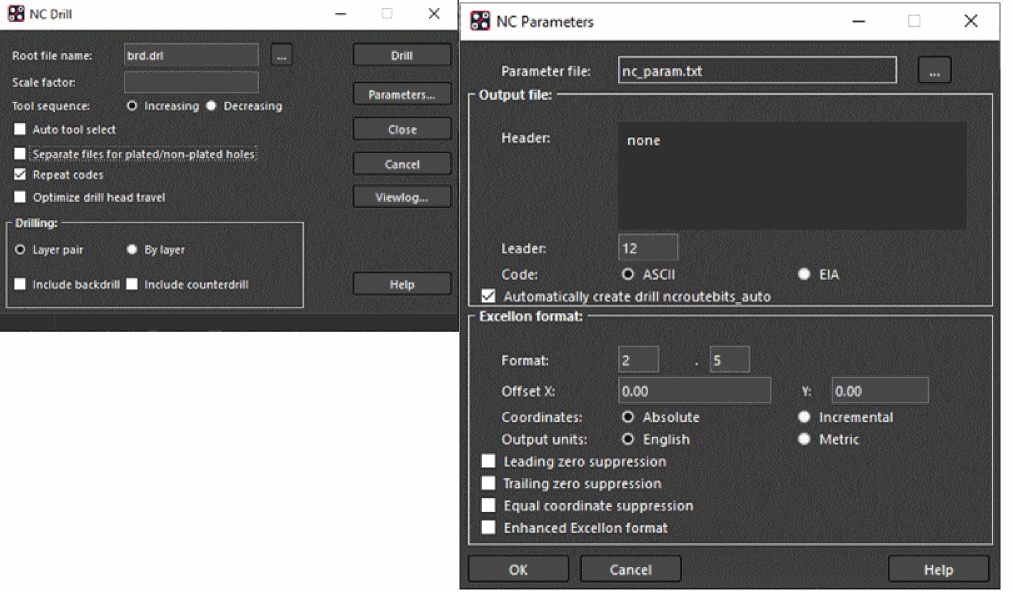Select Decreasing tool sequence
This screenshot has height=592, width=1013.
coord(211,106)
